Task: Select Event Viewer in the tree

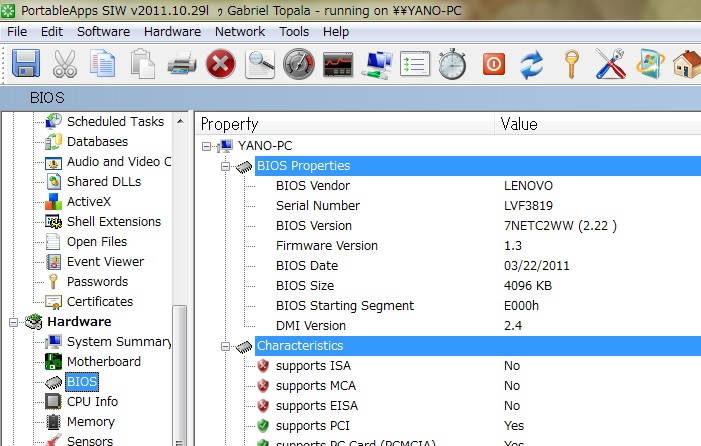Action: tap(105, 261)
